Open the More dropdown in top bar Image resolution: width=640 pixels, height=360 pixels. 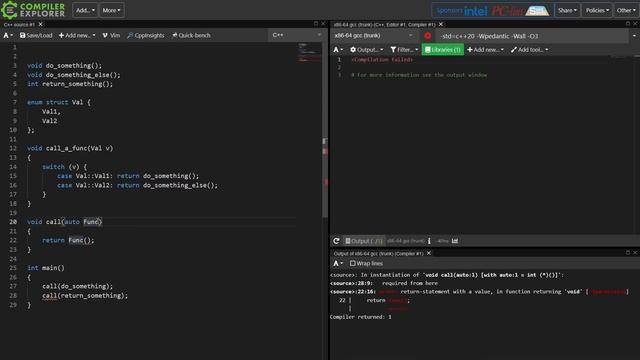point(111,10)
